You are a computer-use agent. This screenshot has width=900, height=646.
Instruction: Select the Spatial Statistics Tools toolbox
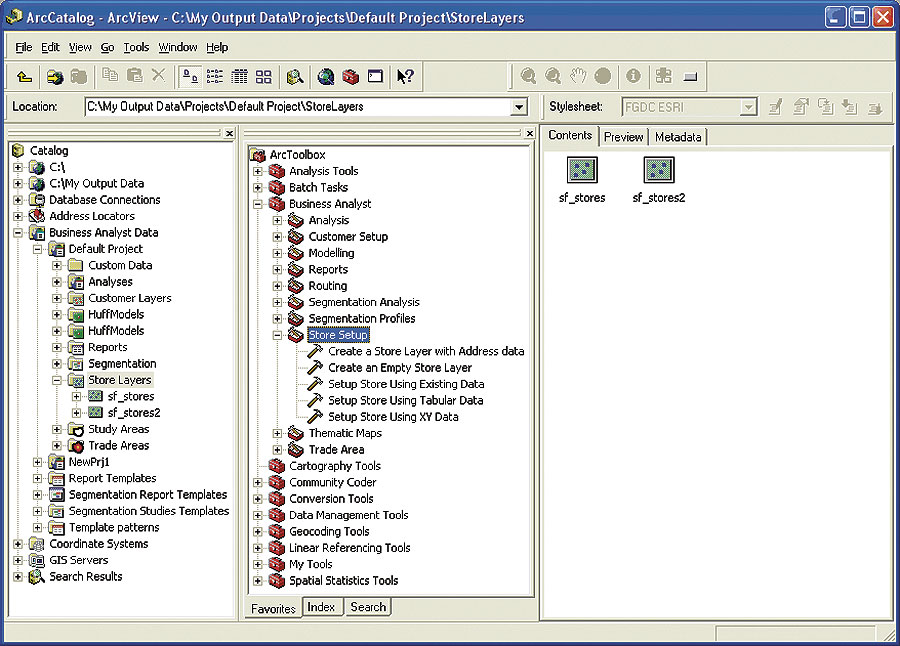click(x=343, y=581)
